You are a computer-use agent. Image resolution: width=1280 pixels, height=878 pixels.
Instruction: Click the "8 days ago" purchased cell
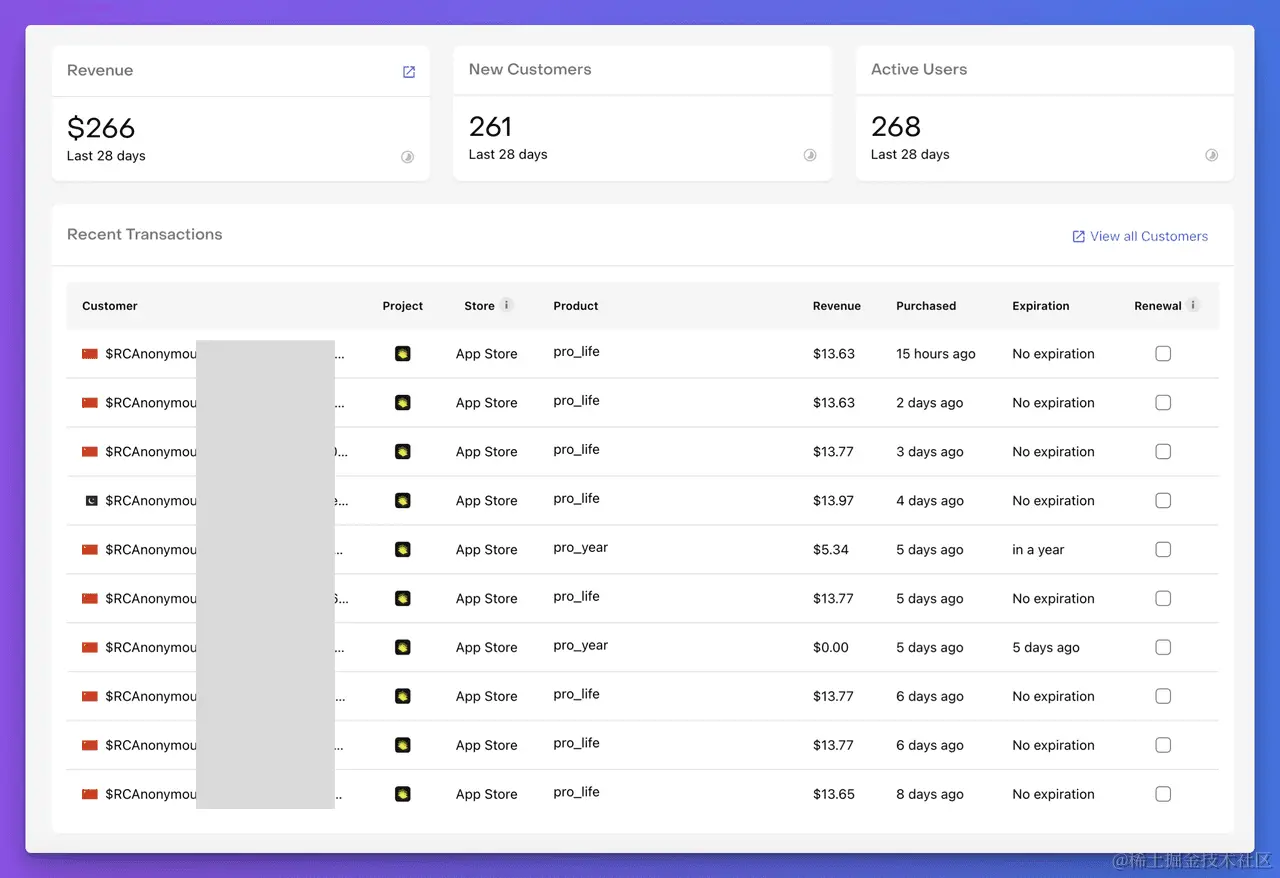[x=930, y=795]
